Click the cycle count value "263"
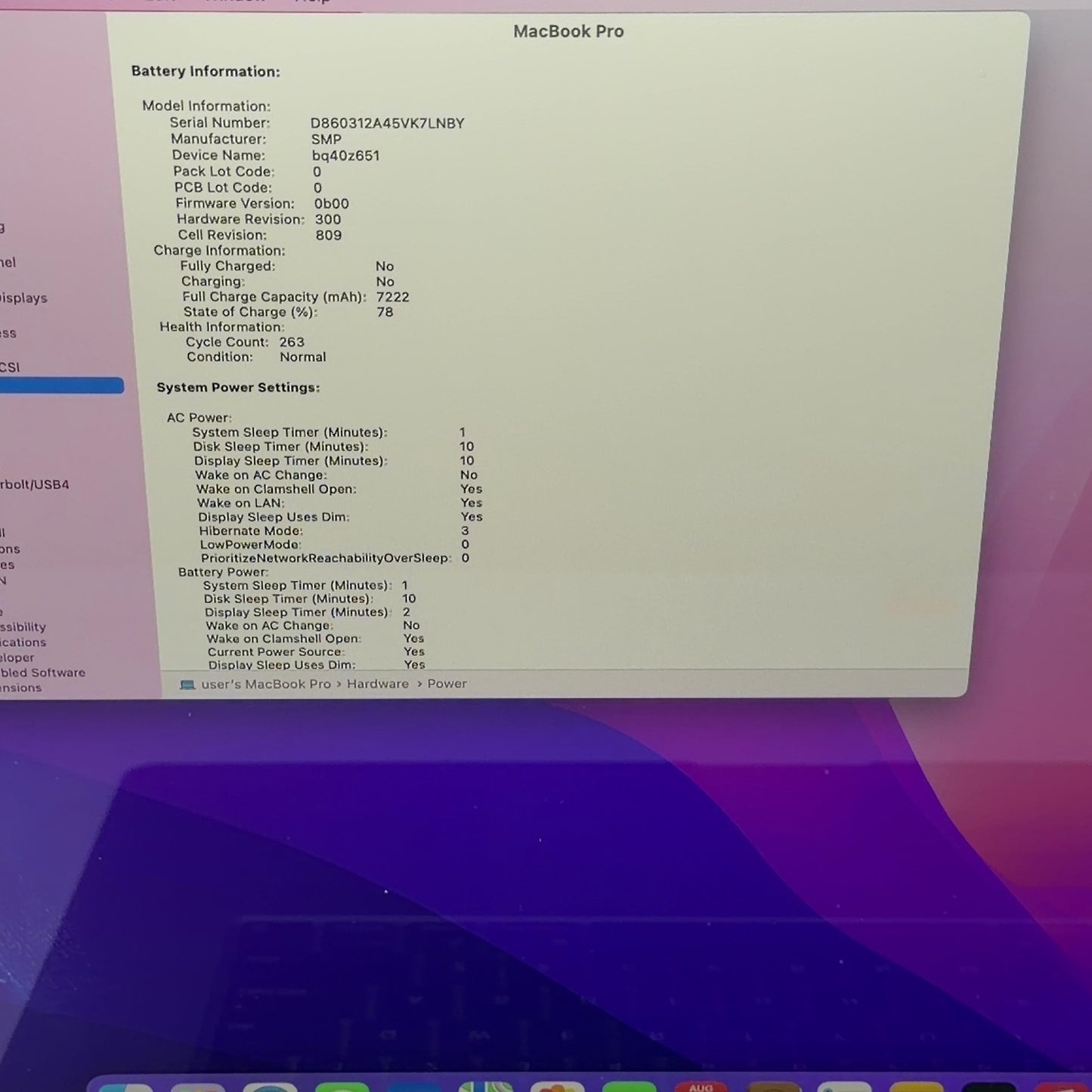1092x1092 pixels. 292,342
